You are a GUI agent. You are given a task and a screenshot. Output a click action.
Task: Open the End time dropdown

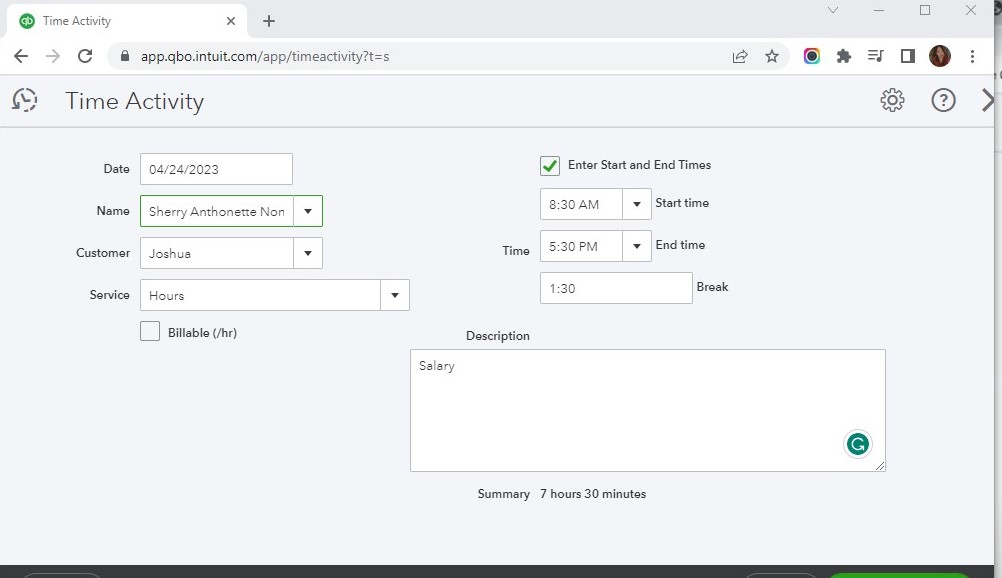637,246
